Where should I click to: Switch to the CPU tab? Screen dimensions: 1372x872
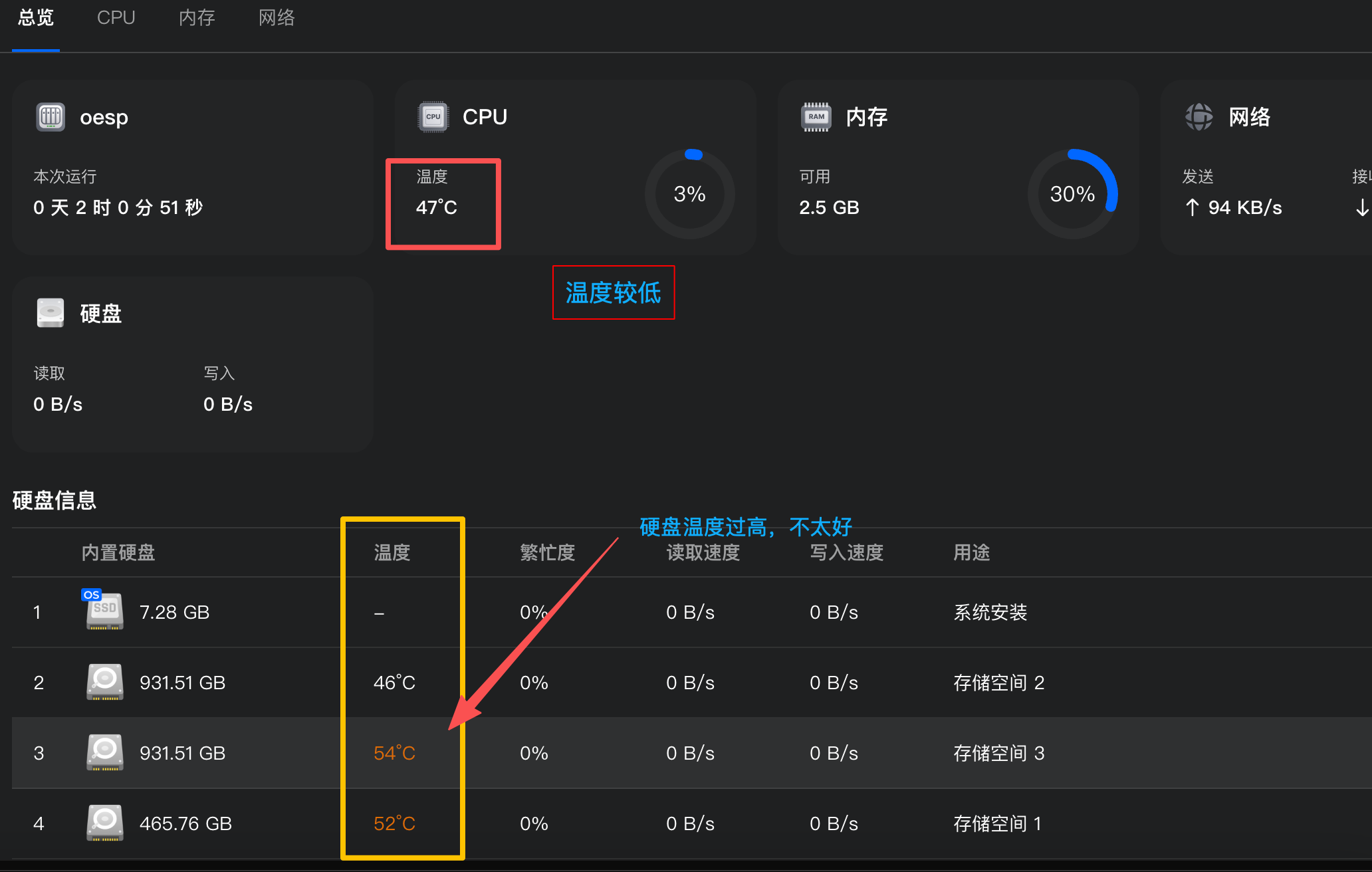[x=116, y=18]
